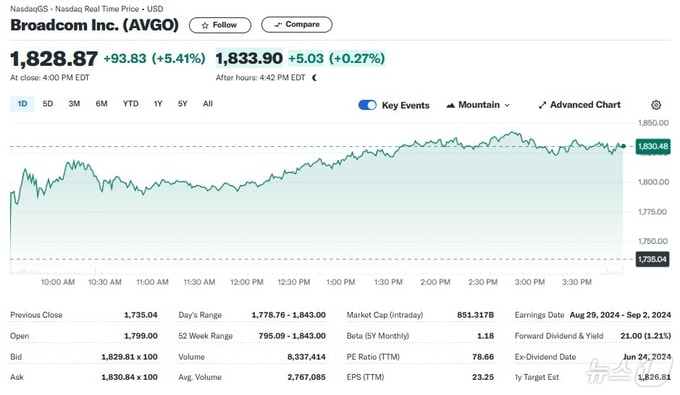Image resolution: width=680 pixels, height=395 pixels.
Task: Click the star icon in Follow
Action: pyautogui.click(x=205, y=26)
